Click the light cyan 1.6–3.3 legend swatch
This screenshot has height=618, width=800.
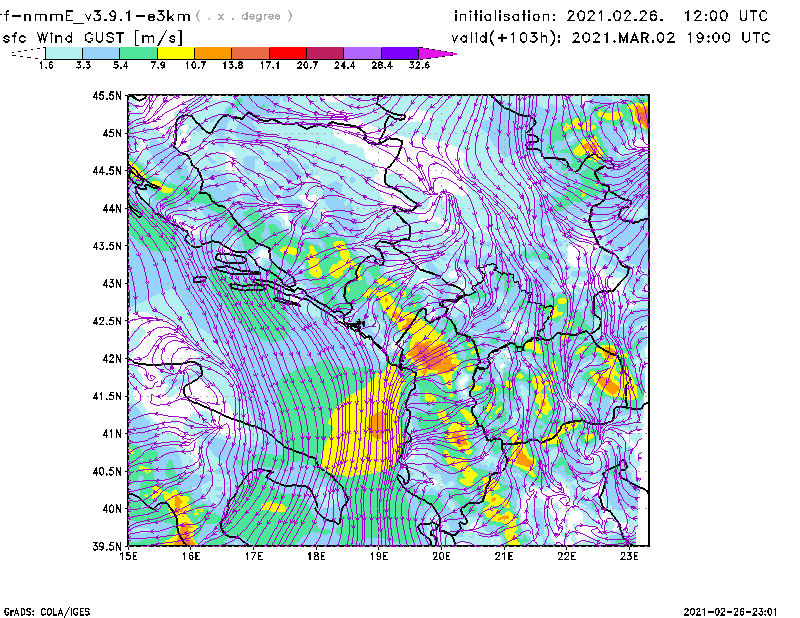(64, 53)
